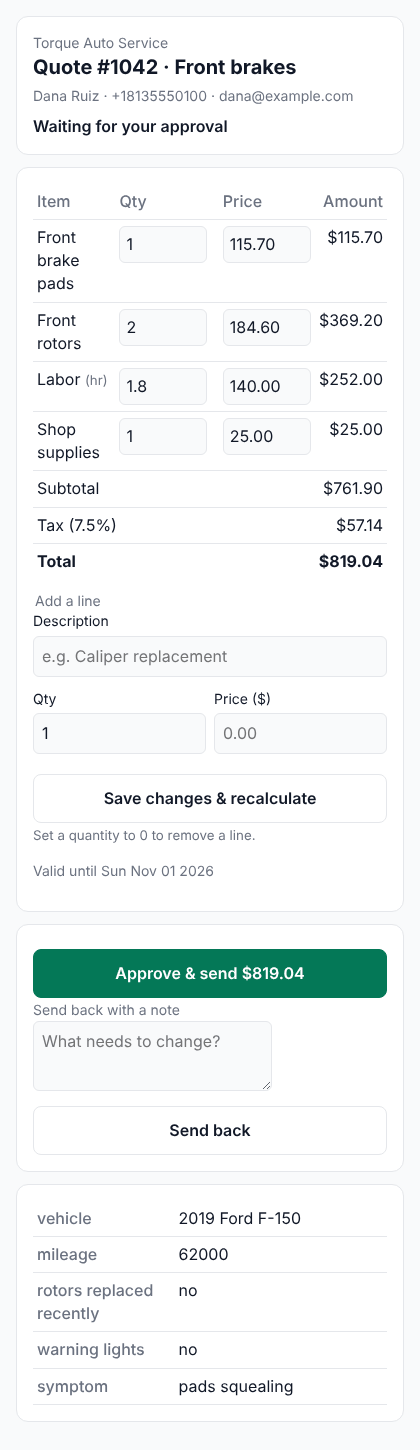This screenshot has height=1450, width=420.
Task: Edit the Front brake pads quantity field
Action: tap(163, 244)
